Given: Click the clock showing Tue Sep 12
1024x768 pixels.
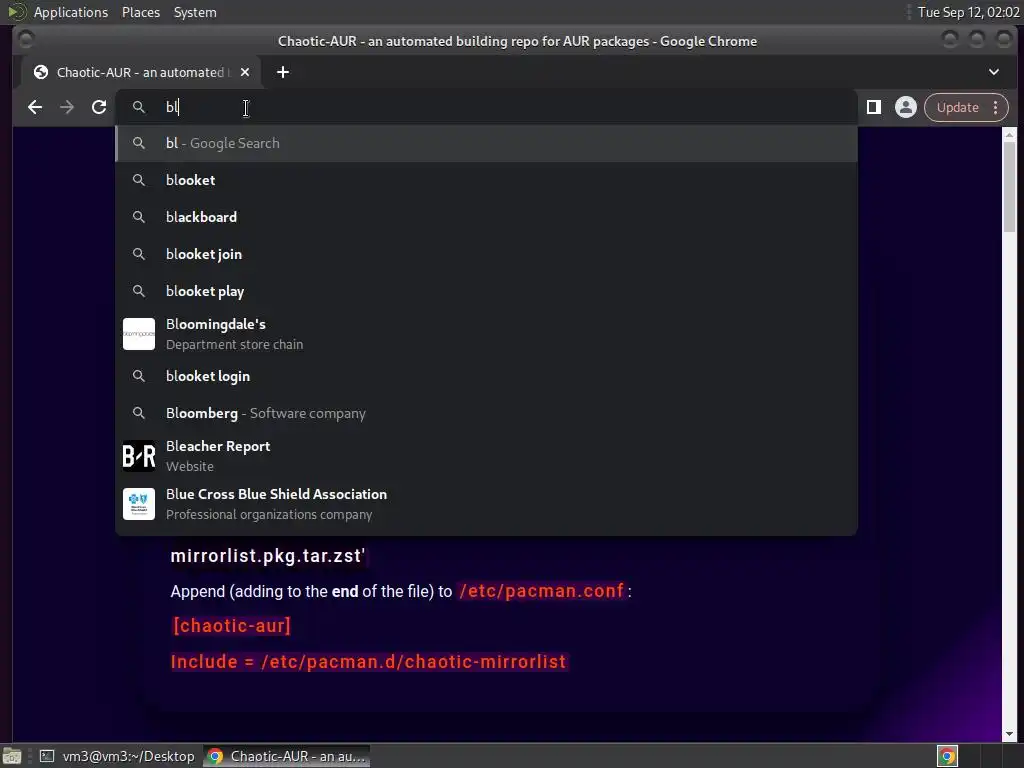Looking at the screenshot, I should [968, 12].
